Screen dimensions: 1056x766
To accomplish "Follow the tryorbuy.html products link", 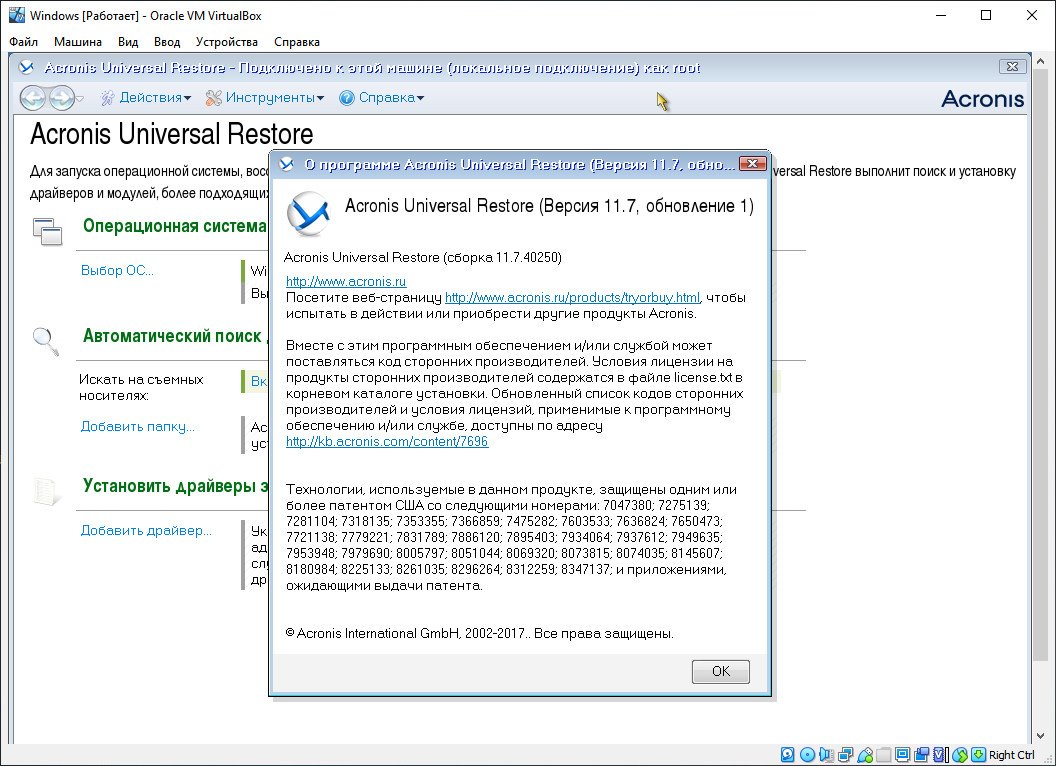I will click(572, 298).
